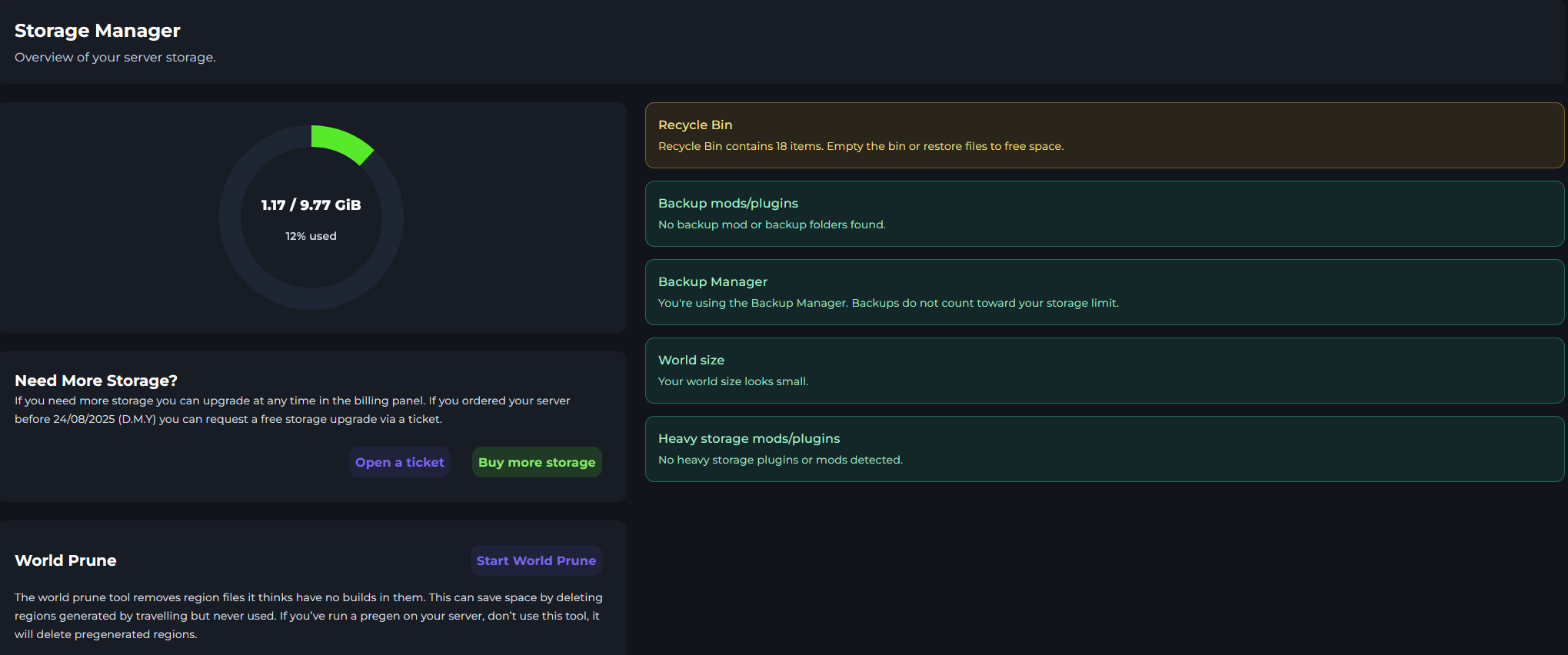Click the Need More Storage? heading
This screenshot has height=655, width=1568.
(96, 381)
